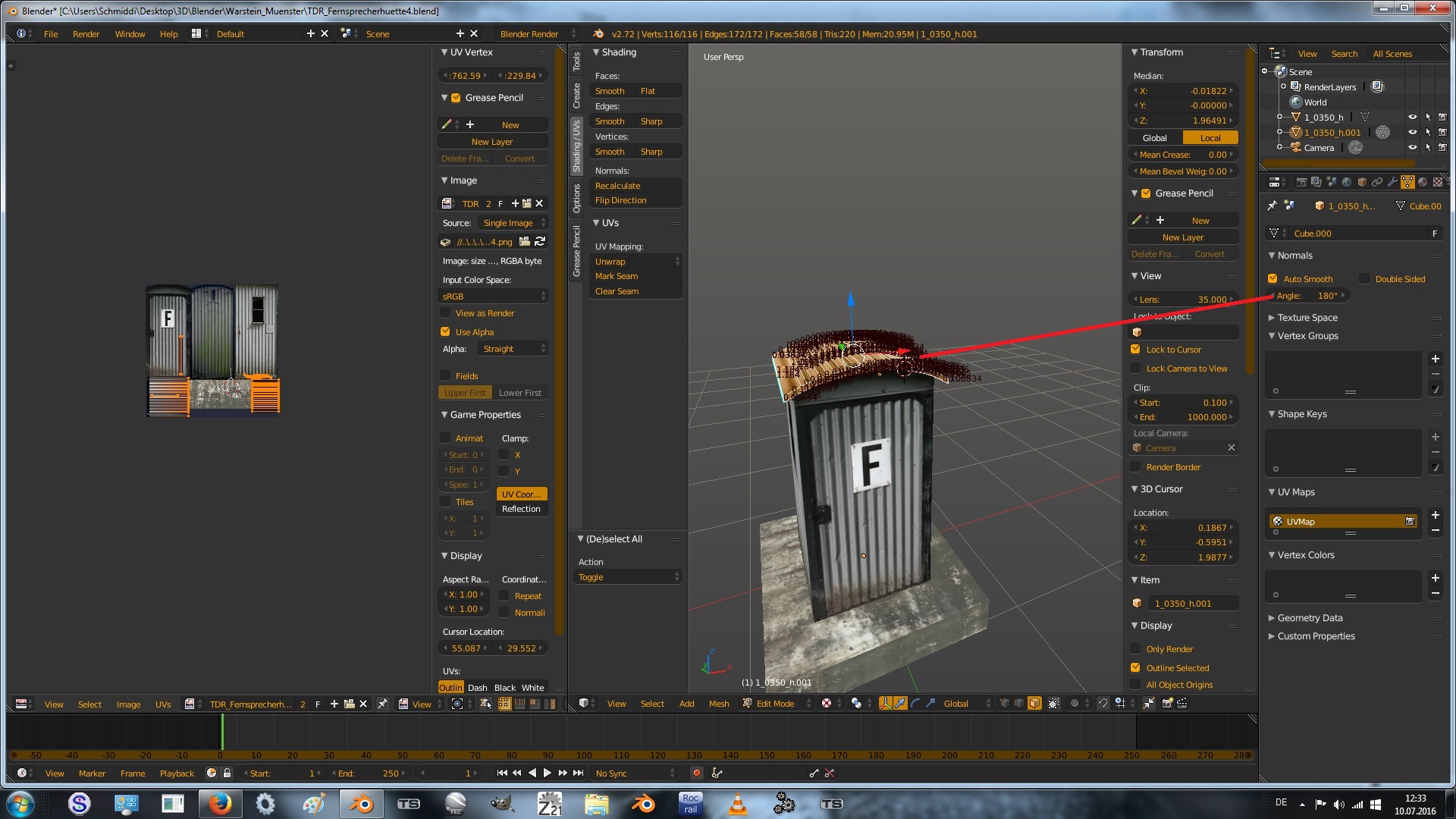
Task: Click the record button in timeline
Action: [696, 773]
